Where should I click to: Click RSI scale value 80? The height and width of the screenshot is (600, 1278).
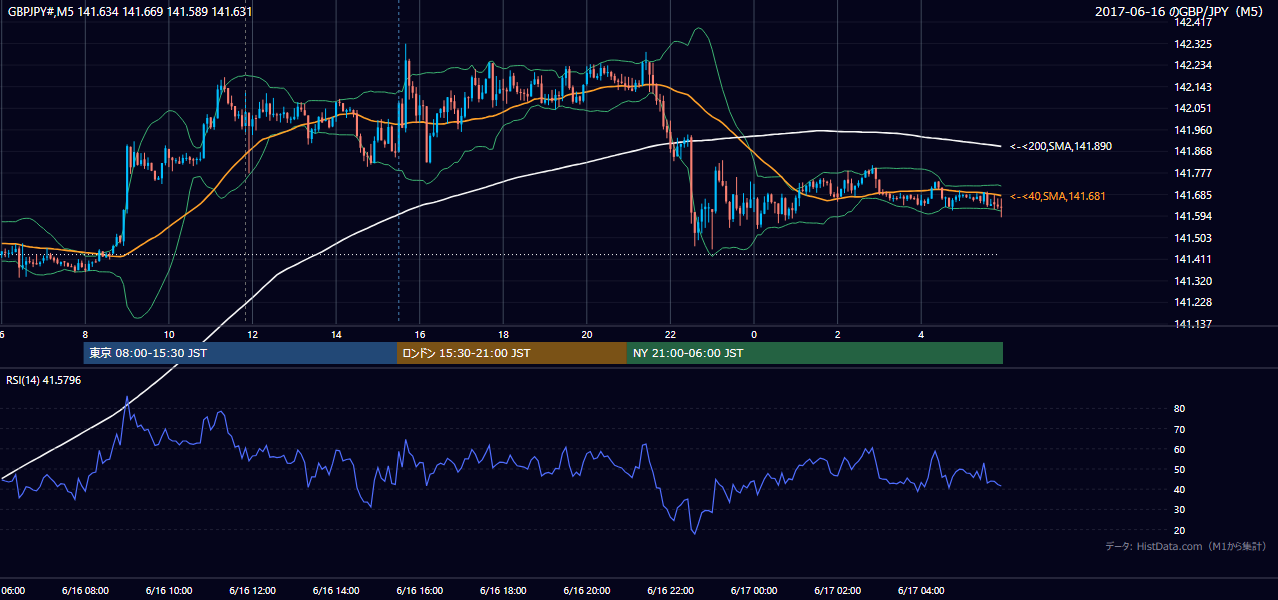pos(1180,409)
